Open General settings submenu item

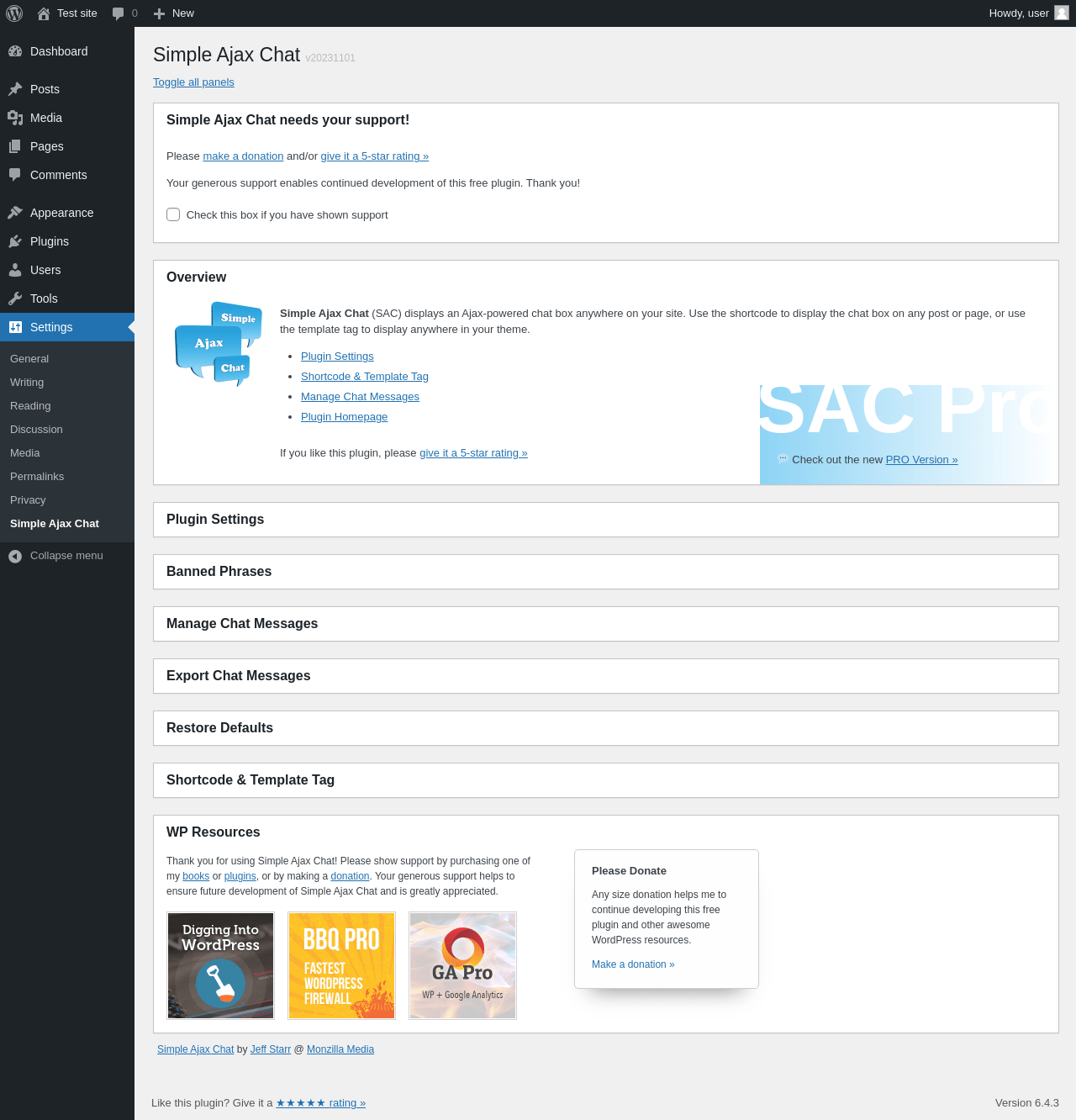pyautogui.click(x=67, y=358)
